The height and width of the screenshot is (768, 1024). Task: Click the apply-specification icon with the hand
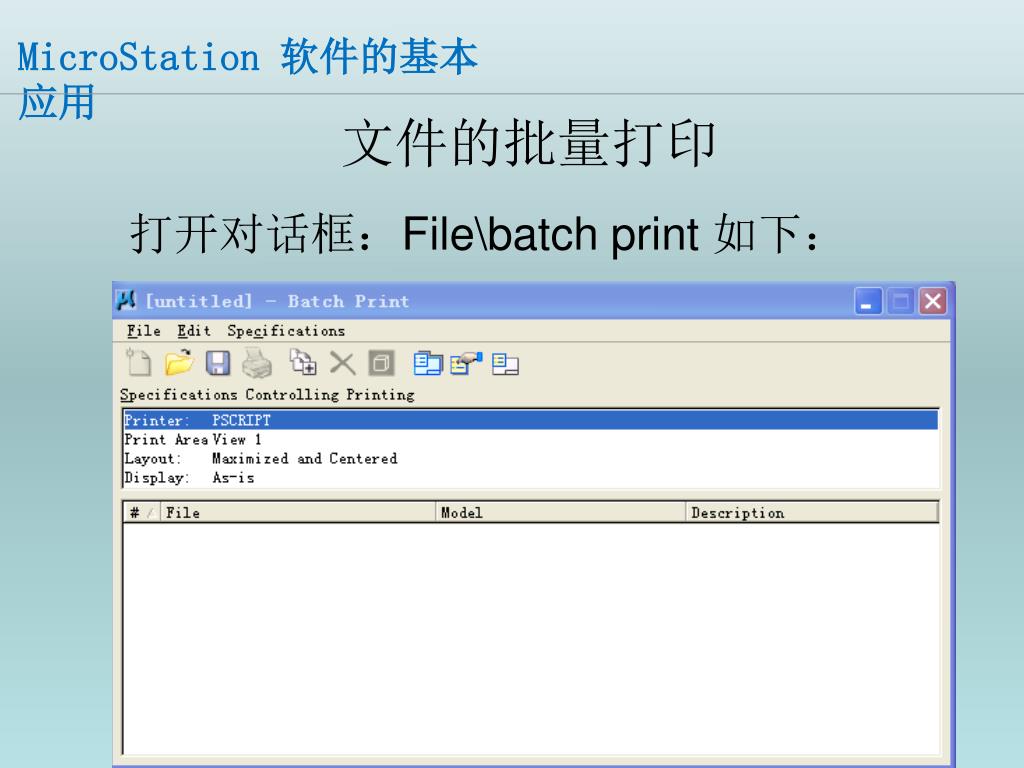[x=466, y=363]
